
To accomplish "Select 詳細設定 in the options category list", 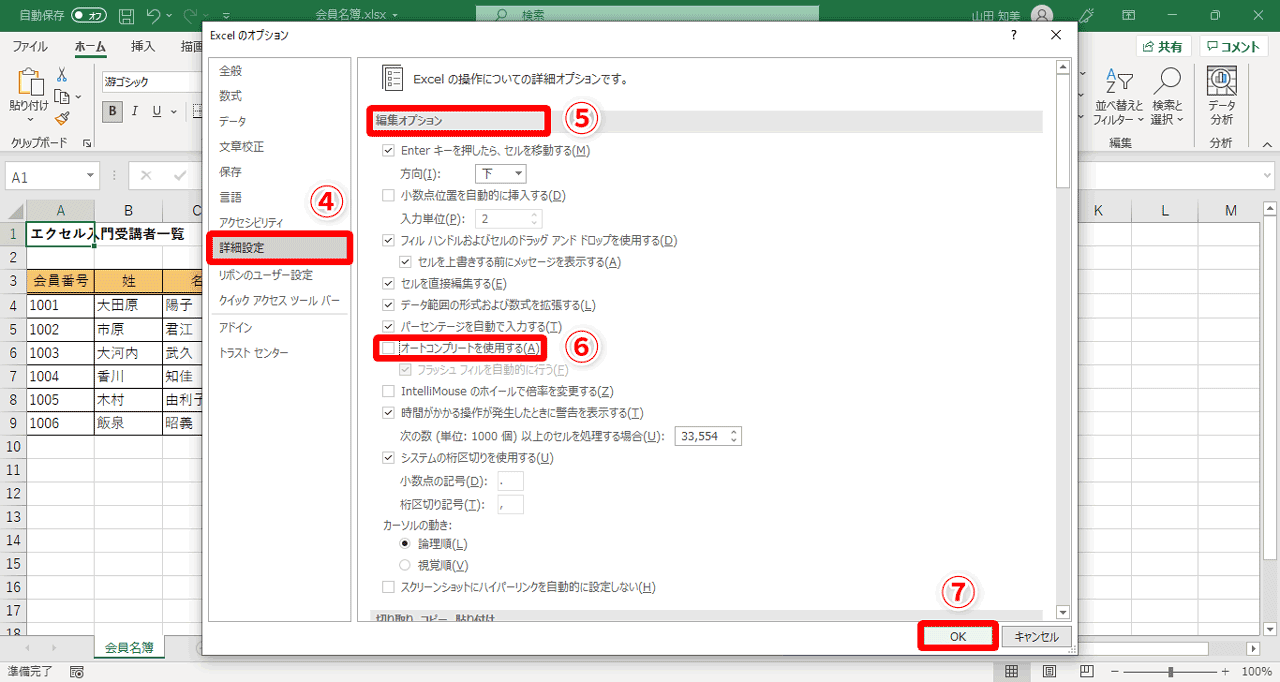I will [250, 249].
